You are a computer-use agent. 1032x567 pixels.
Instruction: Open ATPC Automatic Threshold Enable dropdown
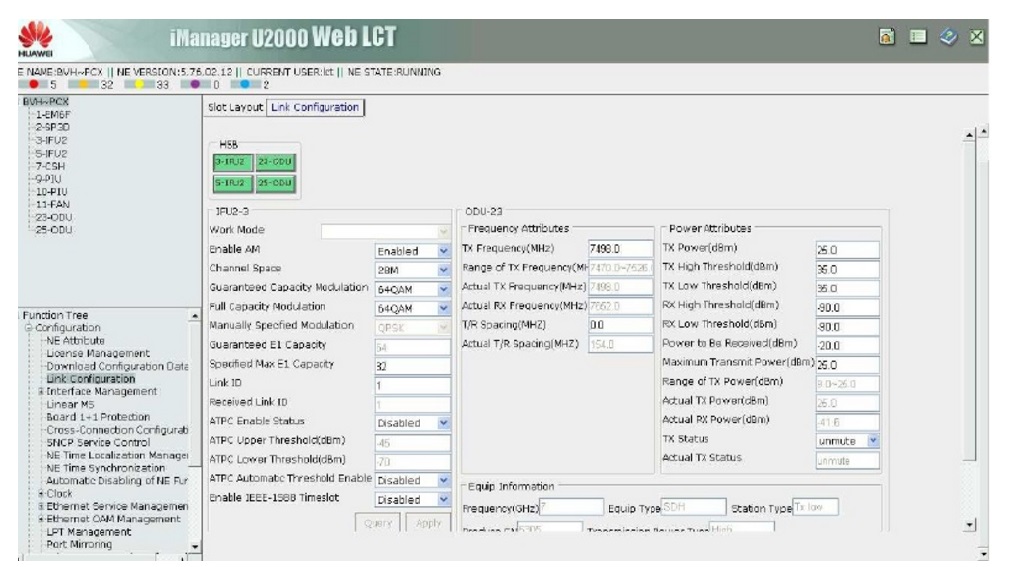click(x=444, y=480)
